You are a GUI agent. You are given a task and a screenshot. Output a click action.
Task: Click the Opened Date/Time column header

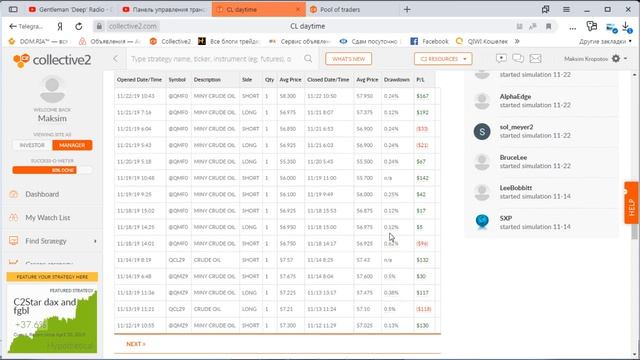[x=140, y=80]
